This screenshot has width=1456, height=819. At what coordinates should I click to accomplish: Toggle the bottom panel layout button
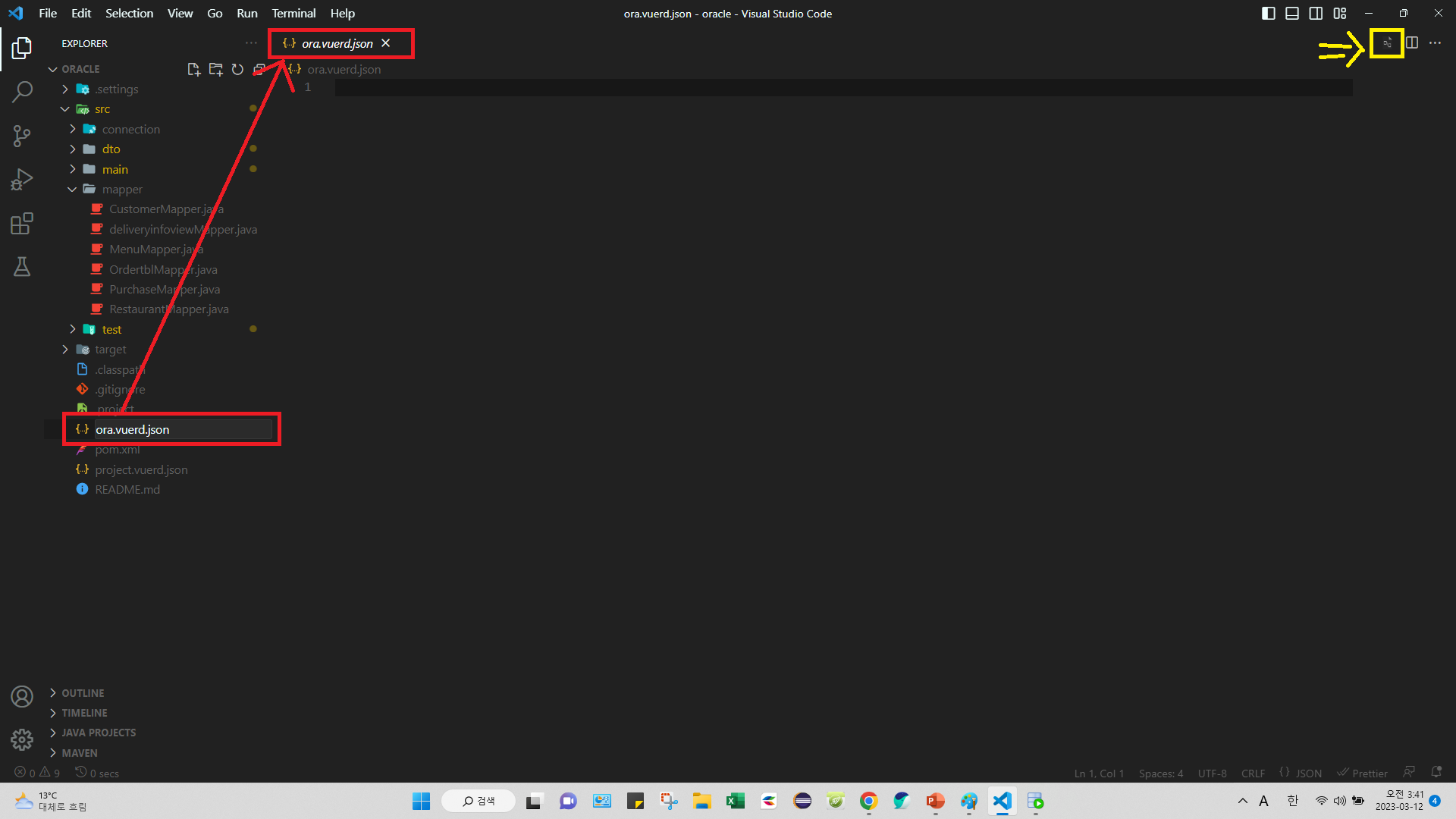coord(1292,14)
